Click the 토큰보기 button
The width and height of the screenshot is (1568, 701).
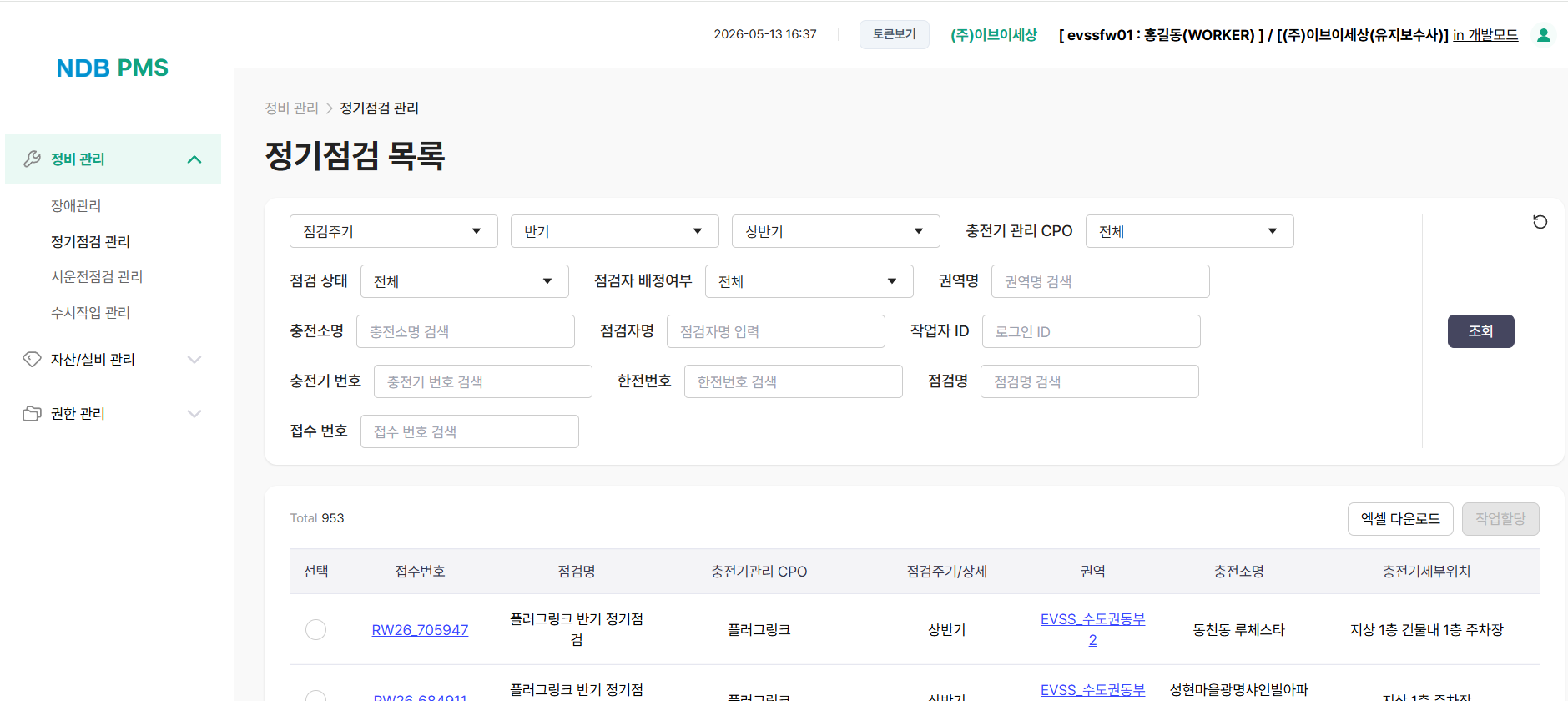click(x=894, y=34)
